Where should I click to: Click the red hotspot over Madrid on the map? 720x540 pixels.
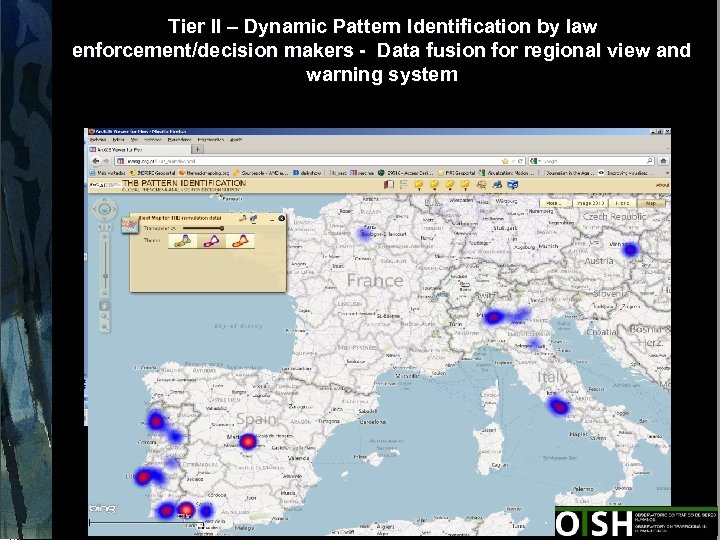[x=248, y=441]
